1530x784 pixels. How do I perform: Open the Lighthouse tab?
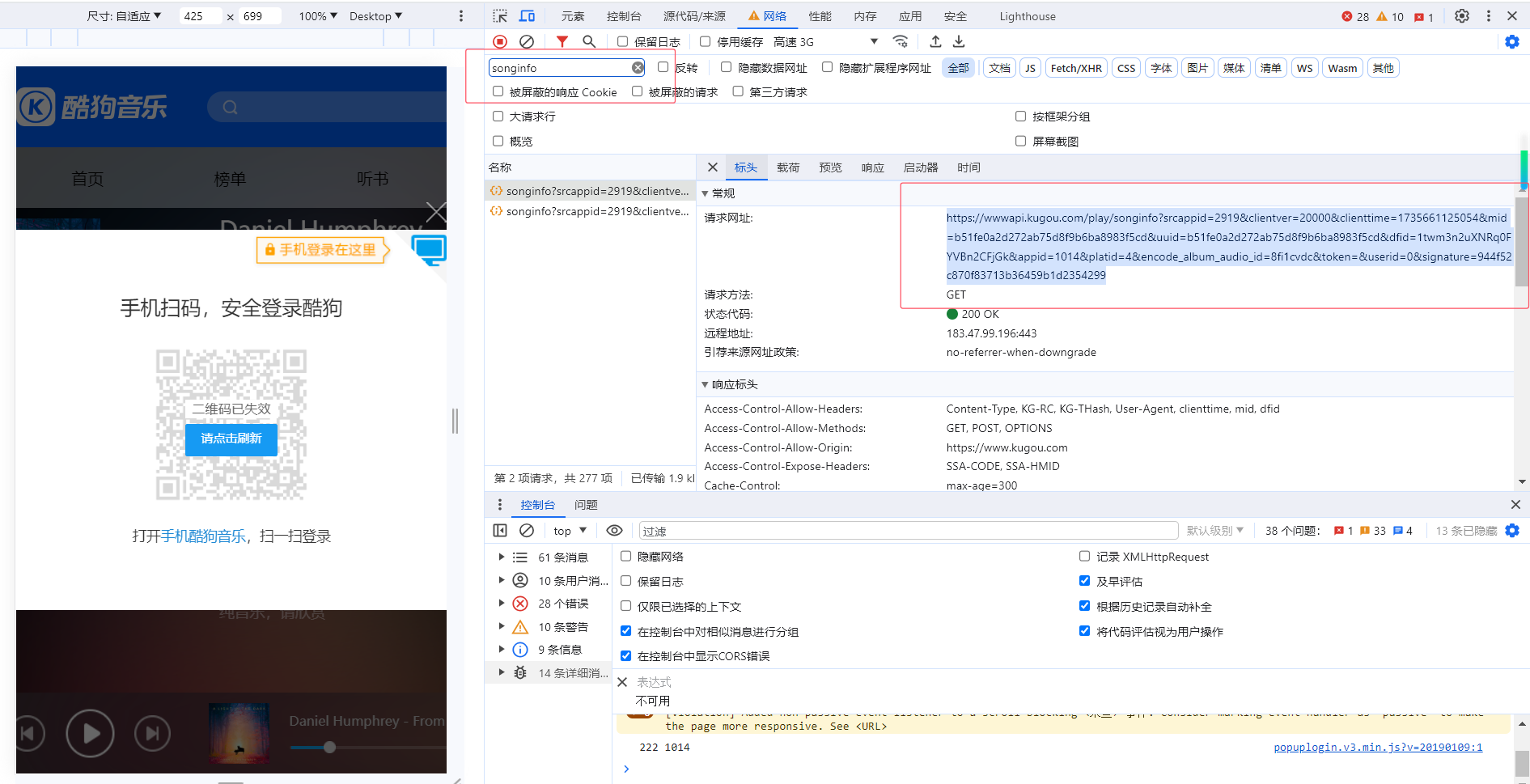[1028, 16]
